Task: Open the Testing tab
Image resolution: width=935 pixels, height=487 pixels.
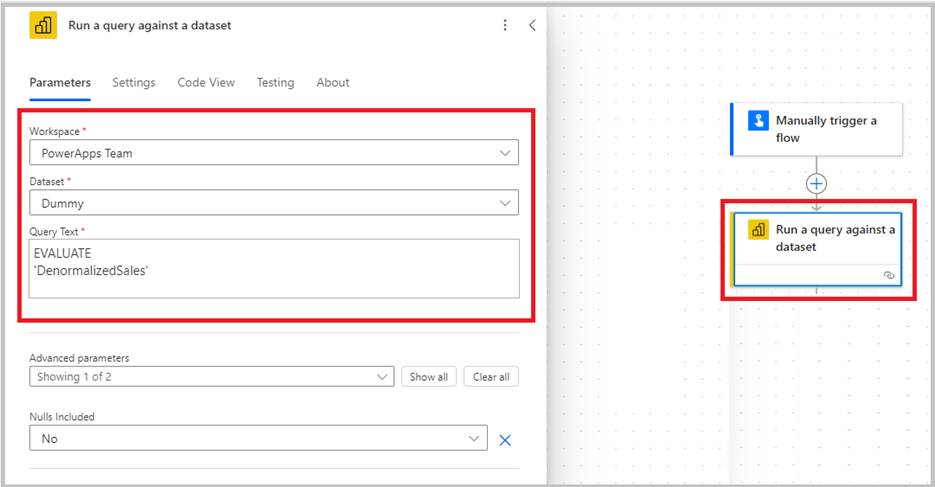Action: (x=275, y=82)
